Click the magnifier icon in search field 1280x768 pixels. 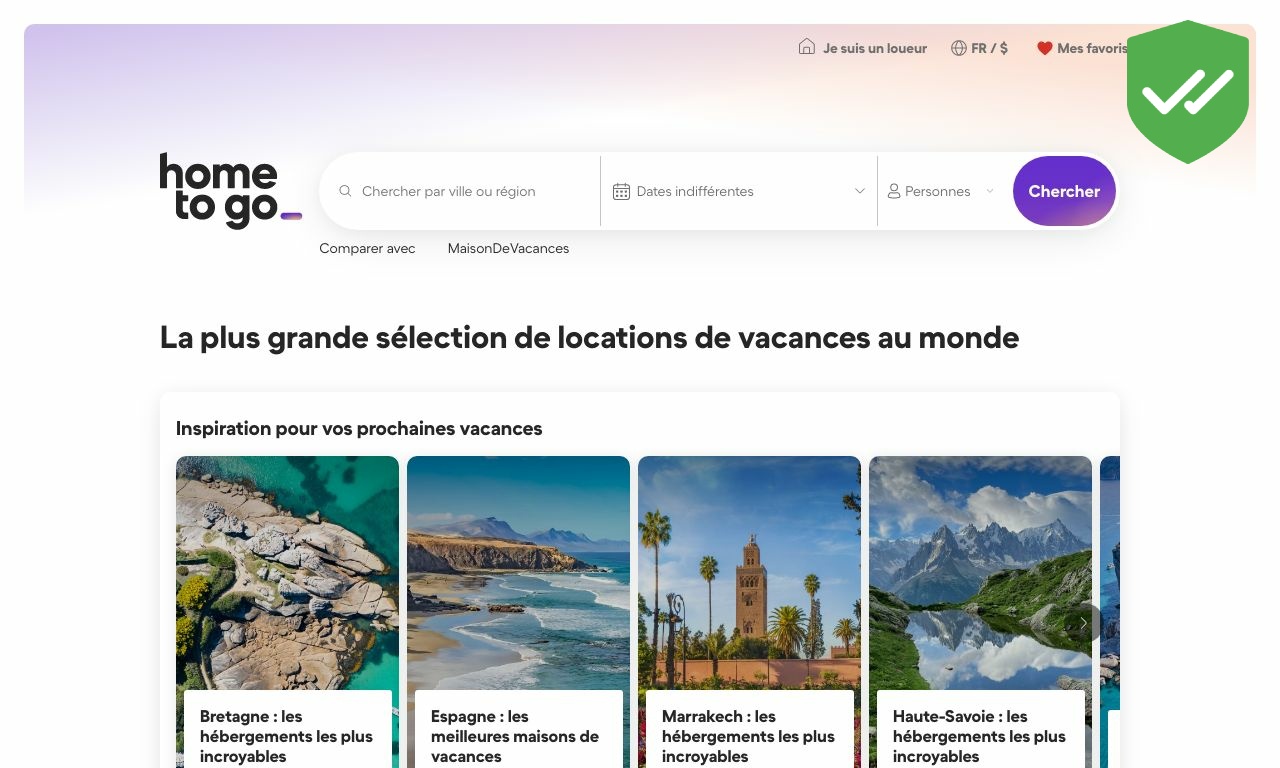click(346, 191)
